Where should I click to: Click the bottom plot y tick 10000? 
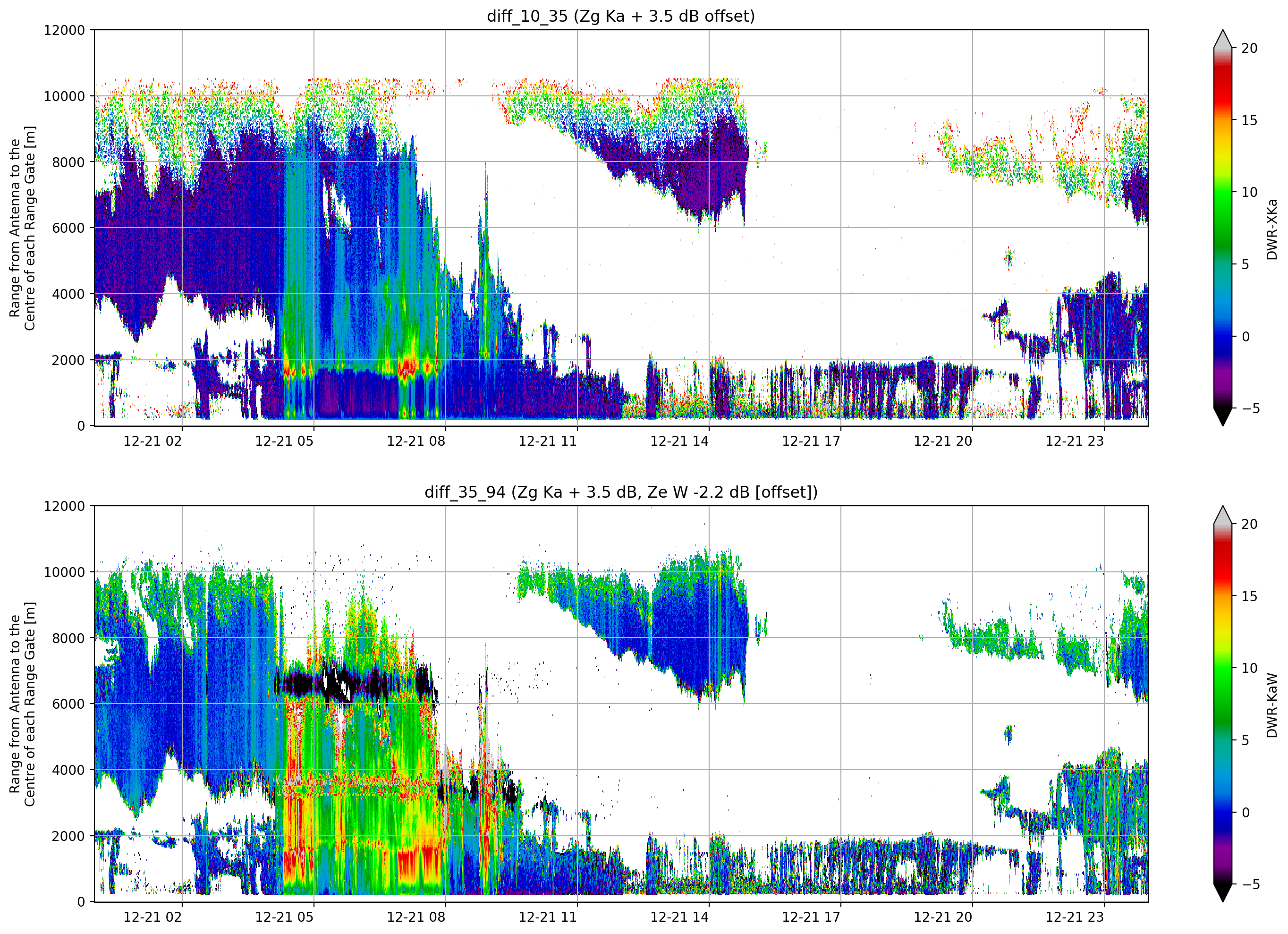click(x=64, y=572)
